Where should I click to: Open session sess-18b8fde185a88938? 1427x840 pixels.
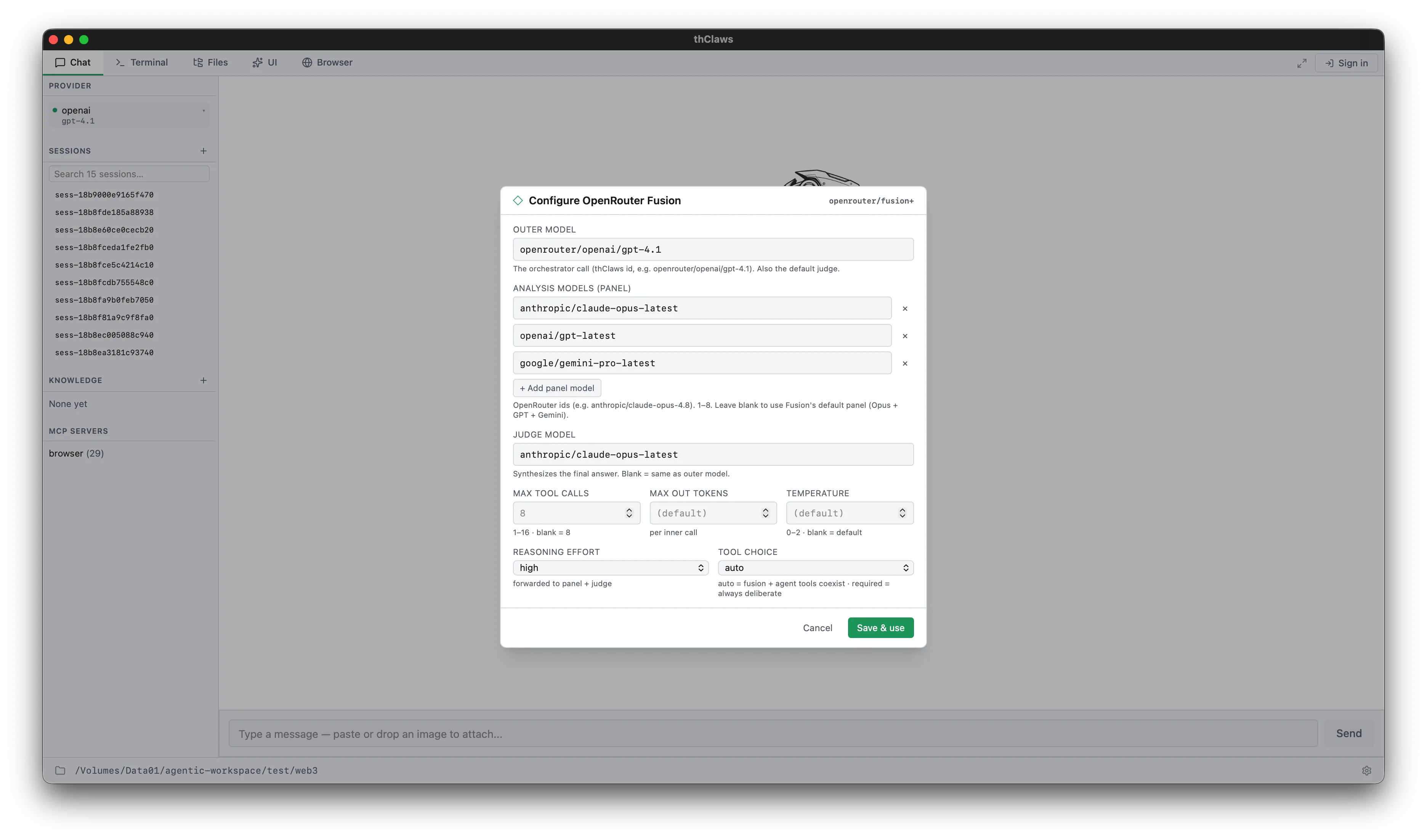click(104, 212)
